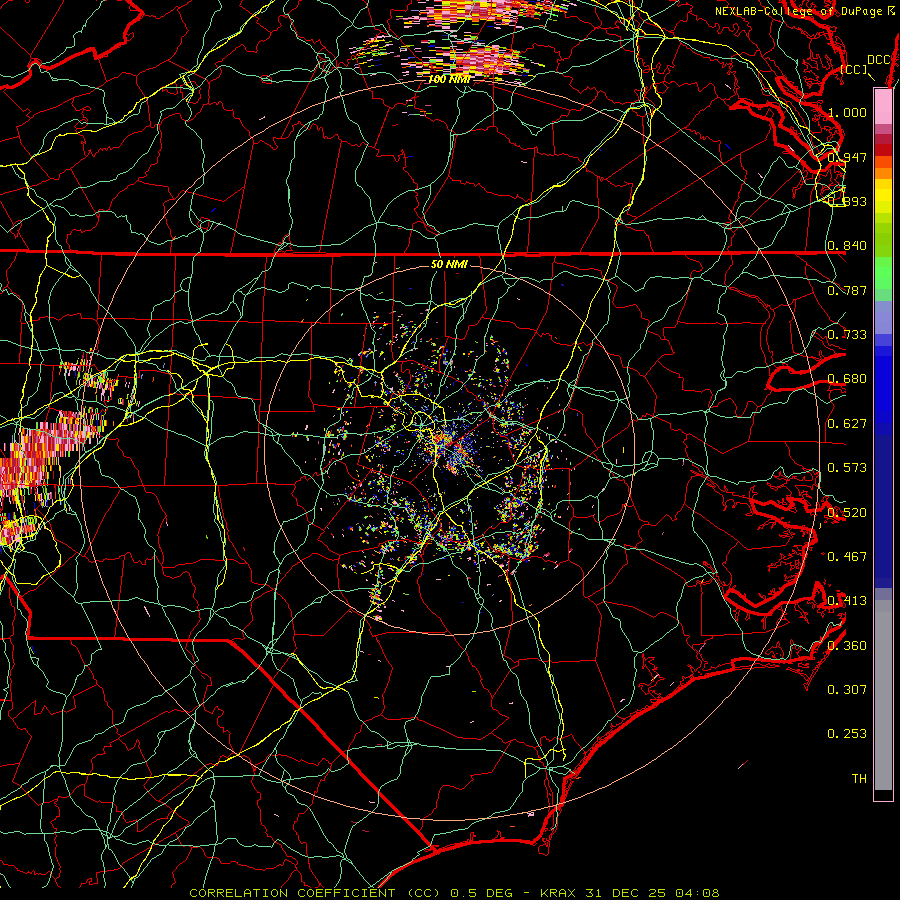900x900 pixels.
Task: Click the 0.733 scale value
Action: (x=847, y=335)
